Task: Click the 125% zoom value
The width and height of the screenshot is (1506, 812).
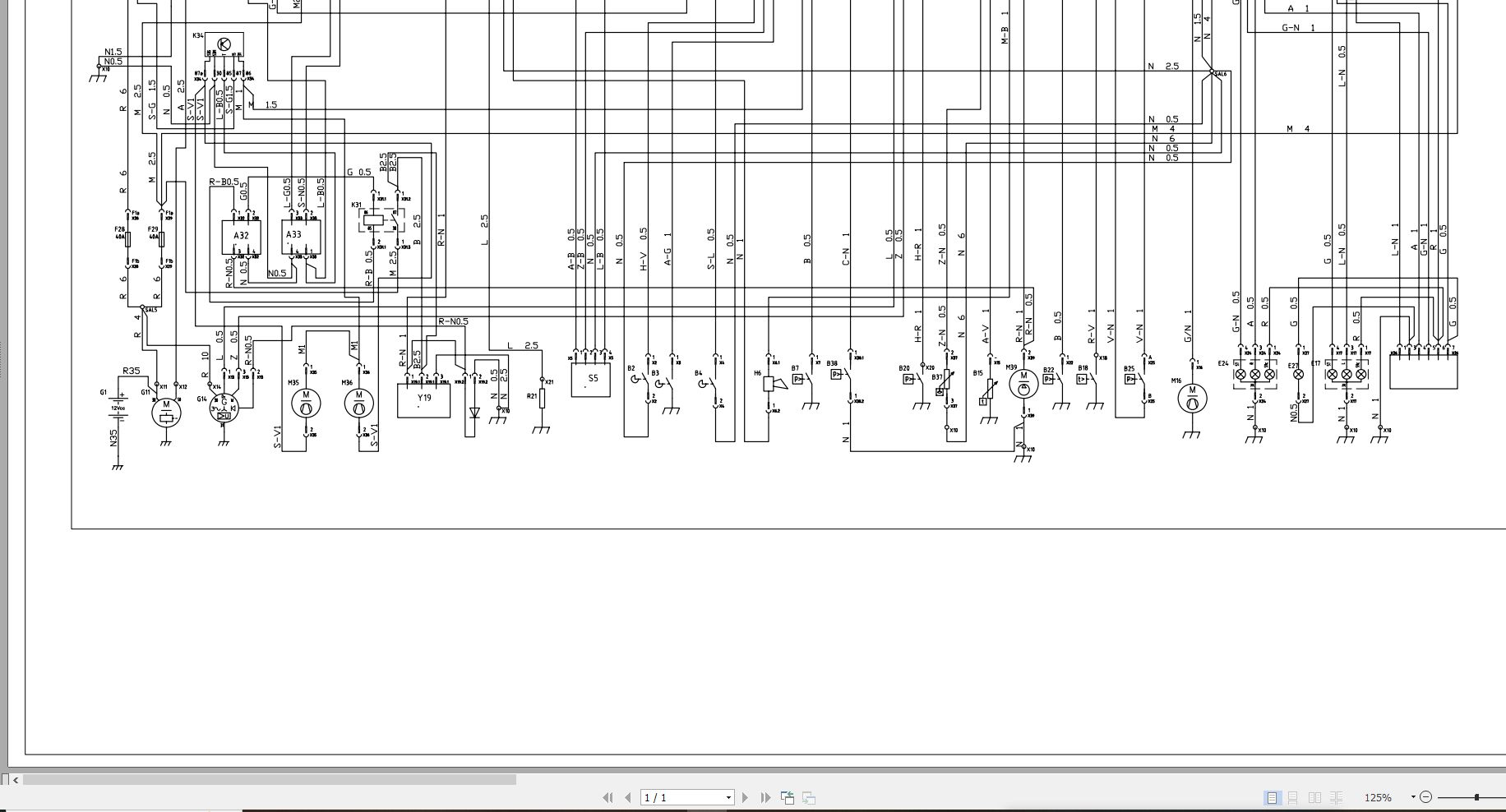Action: 1378,797
